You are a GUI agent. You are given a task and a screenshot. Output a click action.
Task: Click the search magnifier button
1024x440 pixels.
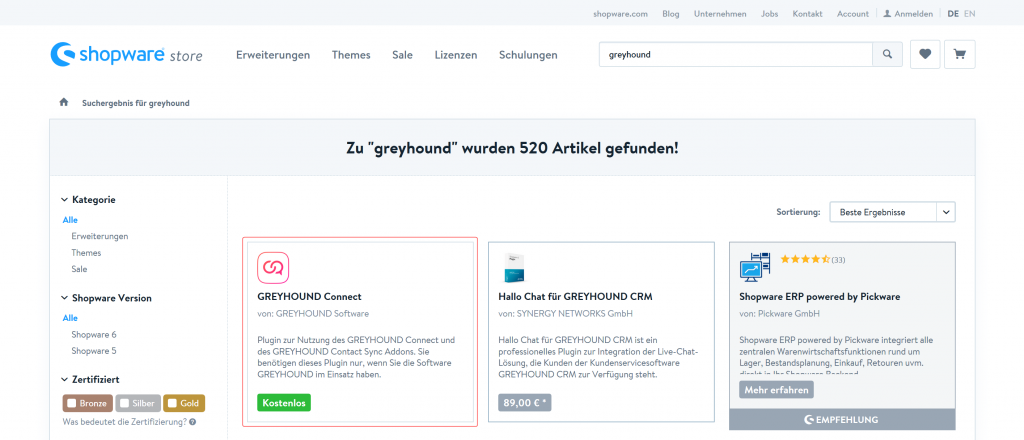pyautogui.click(x=887, y=55)
